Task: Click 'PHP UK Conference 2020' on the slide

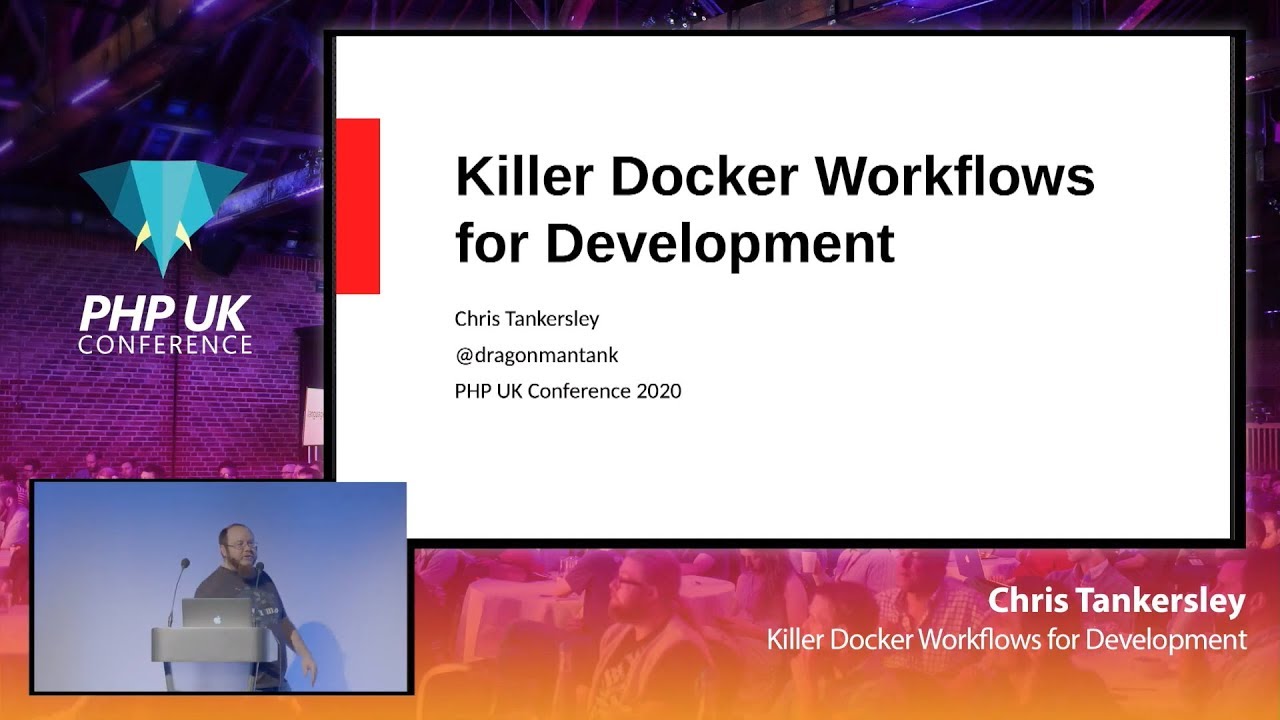Action: pyautogui.click(x=568, y=391)
